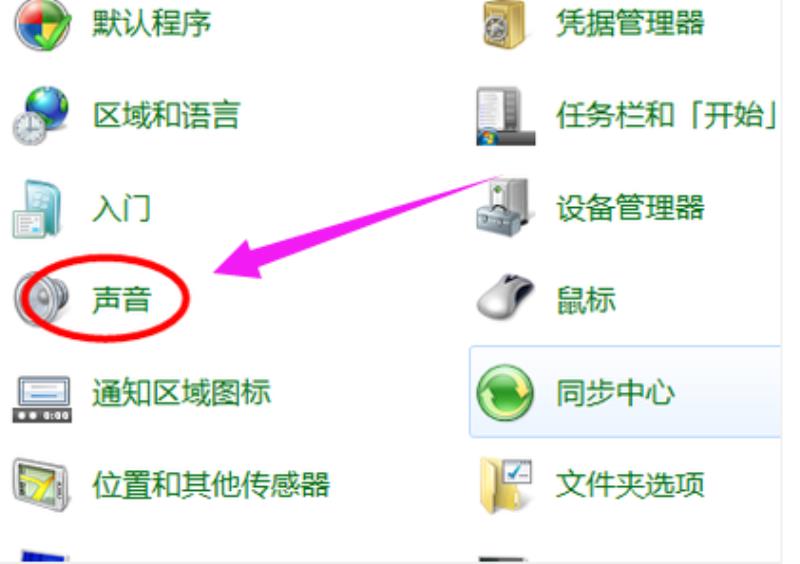Viewport: 800px width, 564px height.
Task: Click the map icon for 位置和其他传感器
Action: click(41, 484)
